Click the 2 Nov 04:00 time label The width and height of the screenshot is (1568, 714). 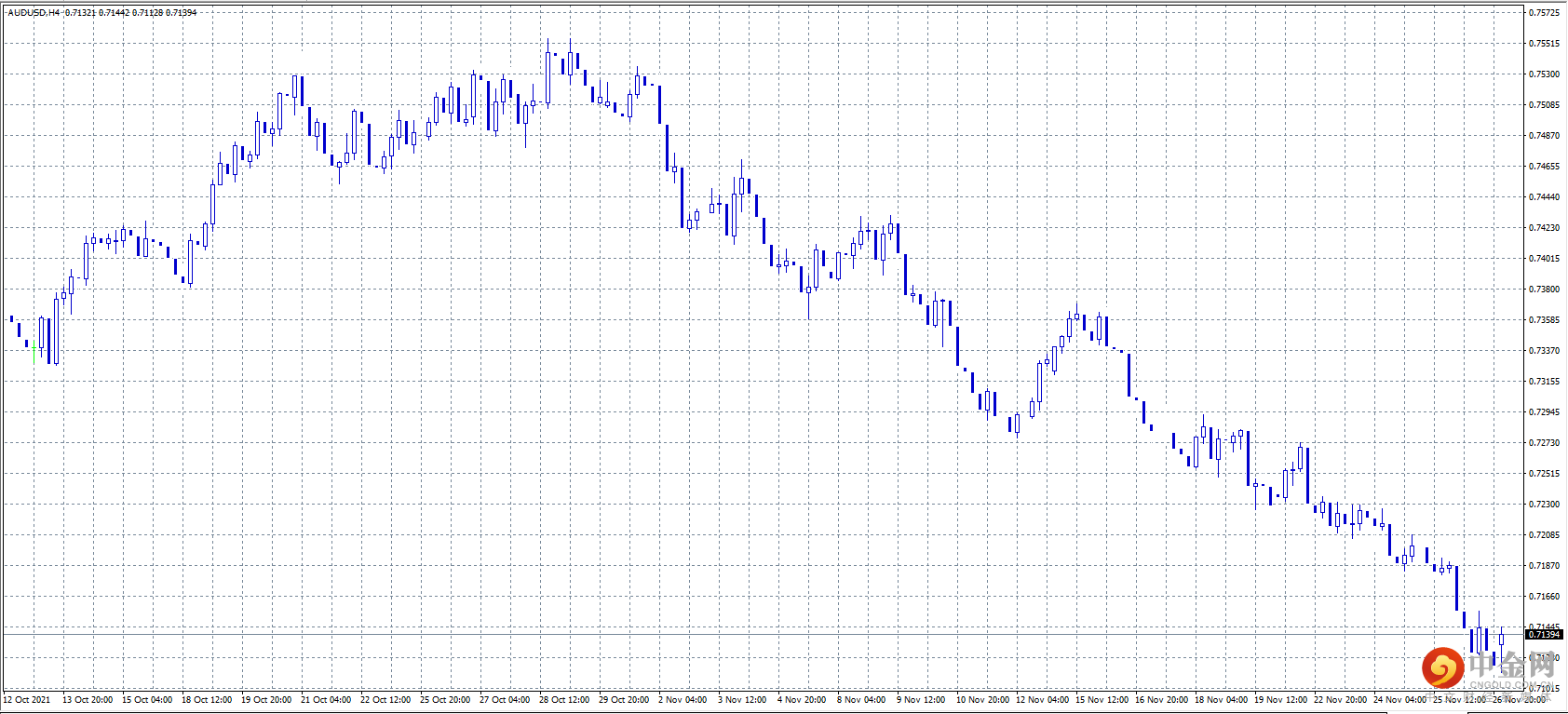[683, 700]
